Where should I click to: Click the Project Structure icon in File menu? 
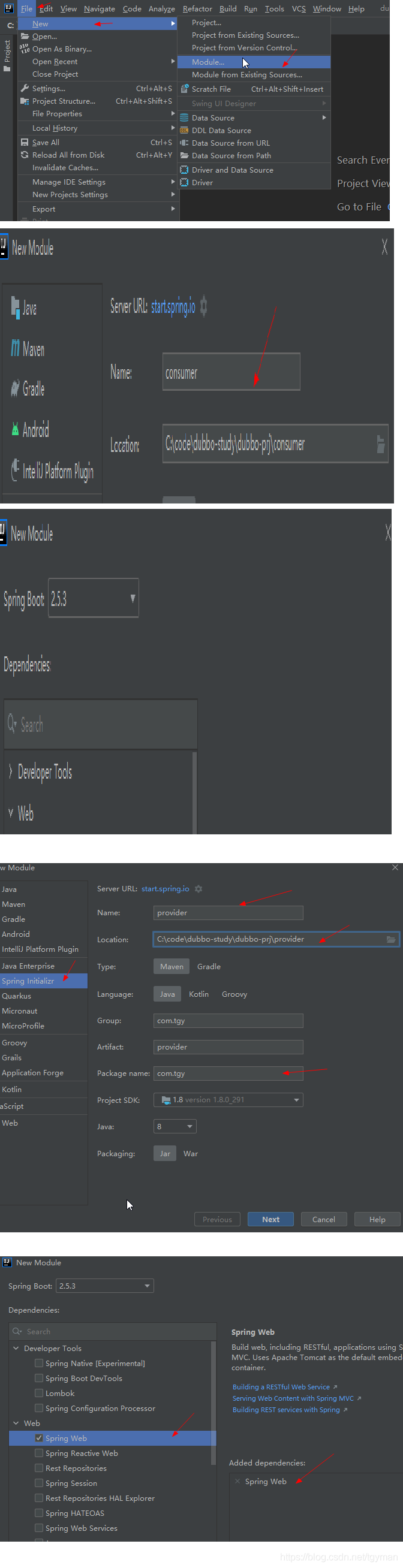tap(25, 101)
